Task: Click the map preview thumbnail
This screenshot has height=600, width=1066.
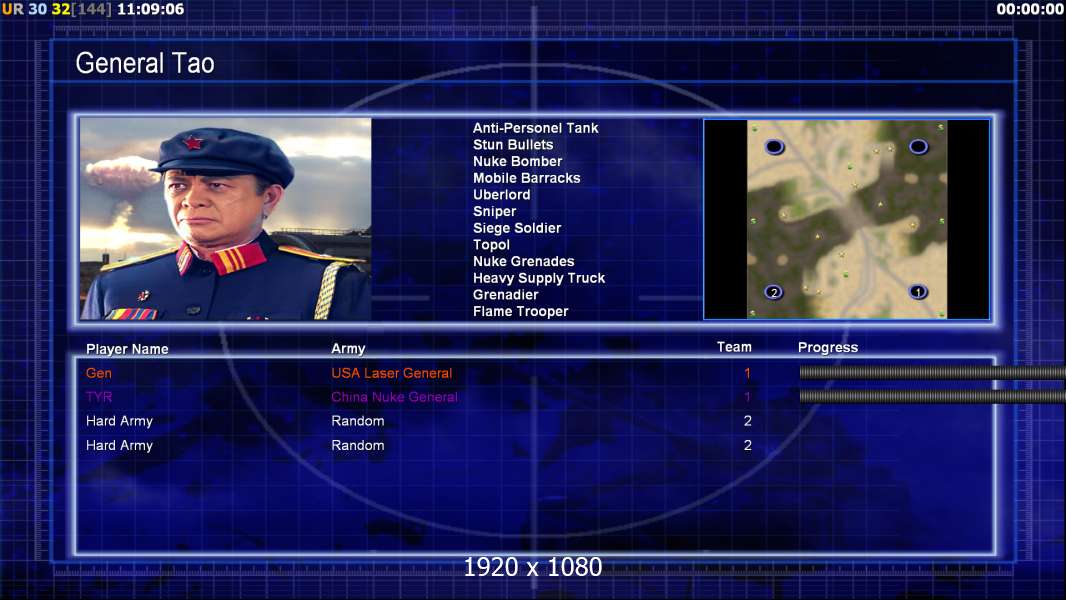Action: click(846, 219)
